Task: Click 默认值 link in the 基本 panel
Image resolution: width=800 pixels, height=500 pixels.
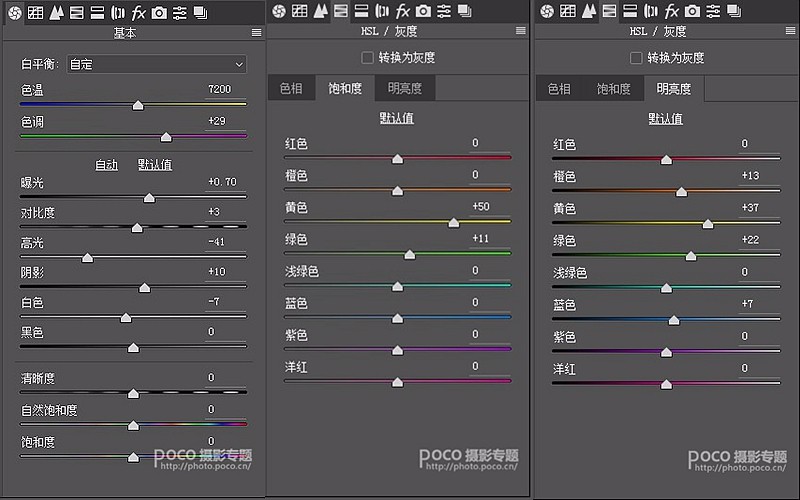Action: tap(155, 165)
